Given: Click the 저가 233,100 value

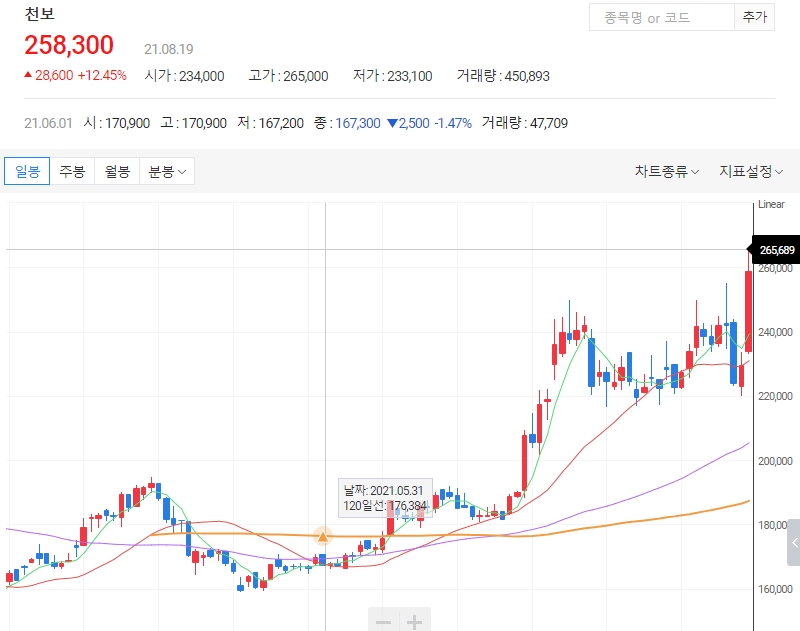Looking at the screenshot, I should 392,76.
